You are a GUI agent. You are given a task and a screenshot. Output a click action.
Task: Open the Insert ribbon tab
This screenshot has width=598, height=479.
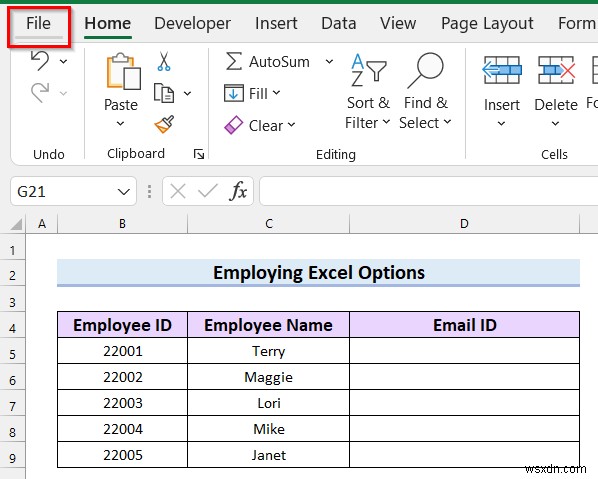point(276,24)
